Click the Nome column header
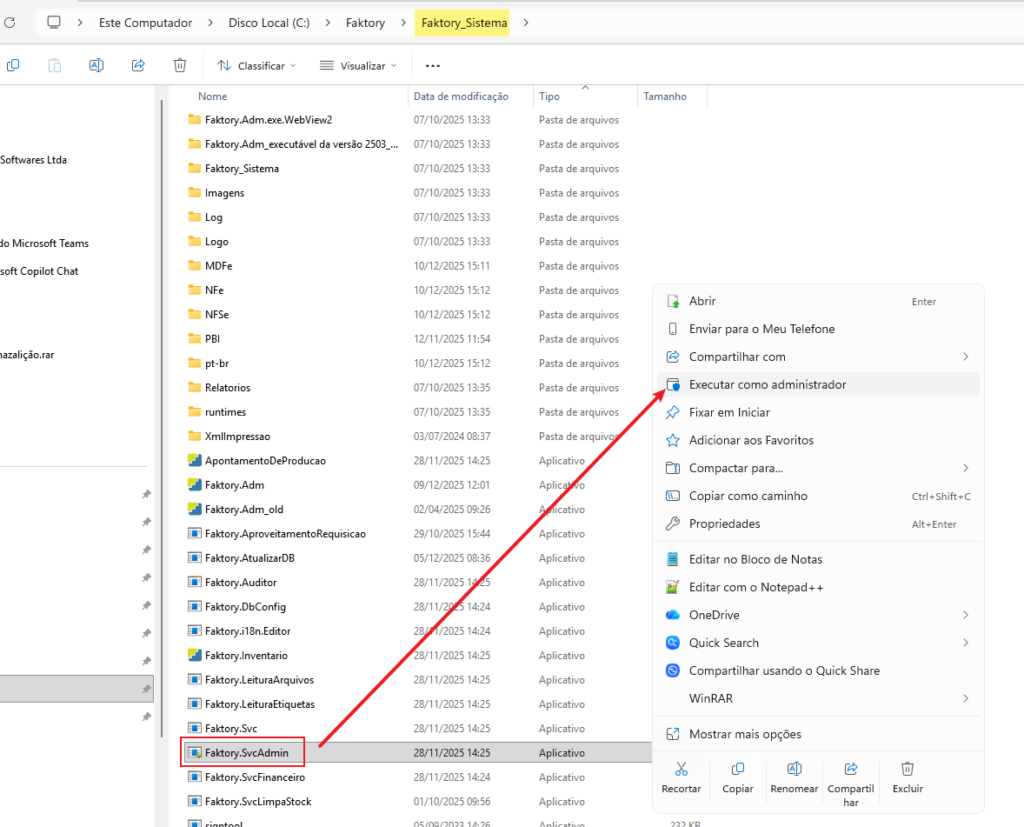1024x827 pixels. pos(213,97)
